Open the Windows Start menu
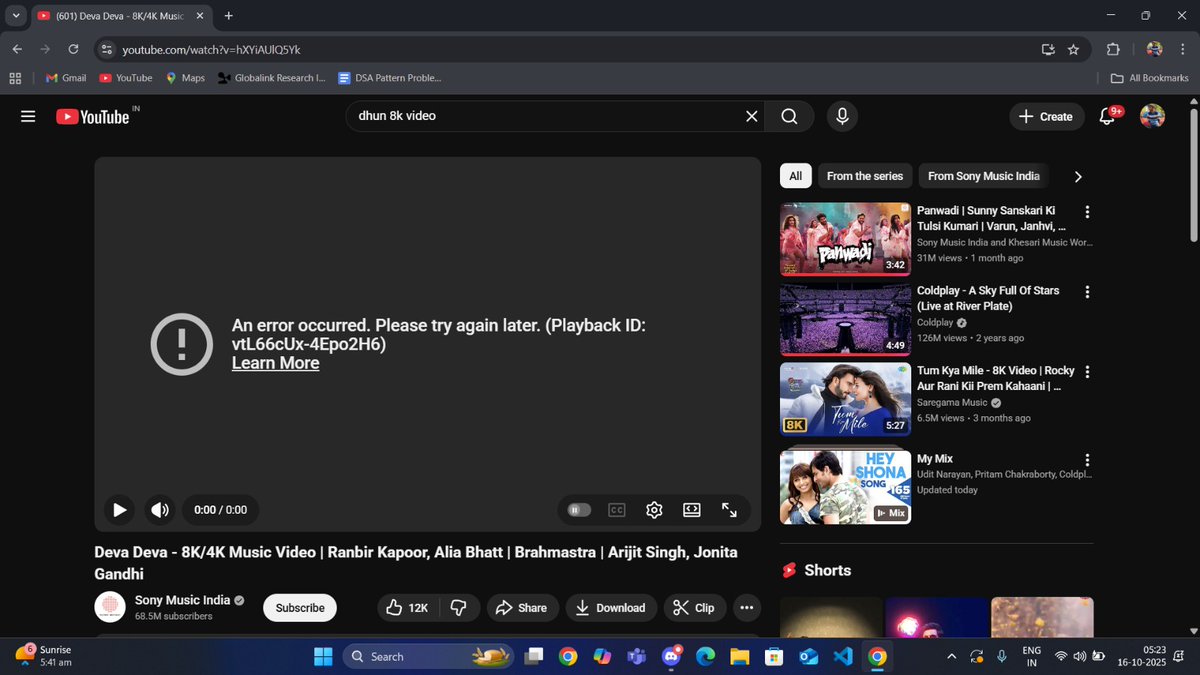This screenshot has width=1200, height=675. pyautogui.click(x=323, y=657)
